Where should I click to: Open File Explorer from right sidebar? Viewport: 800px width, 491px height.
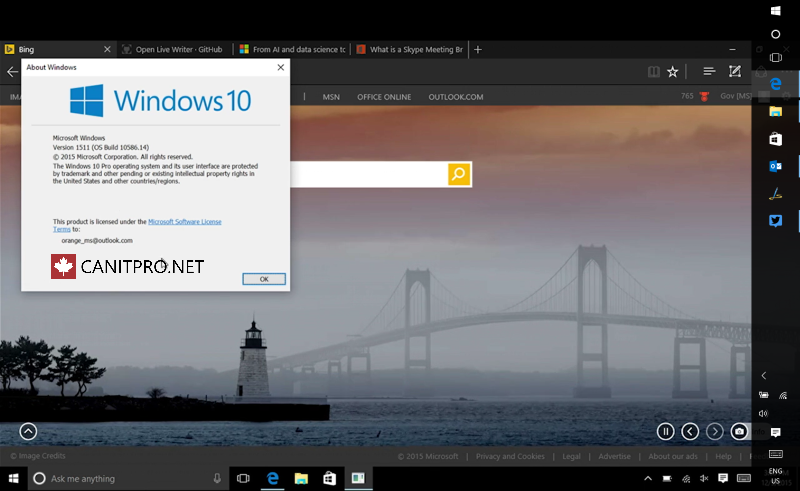click(x=776, y=111)
